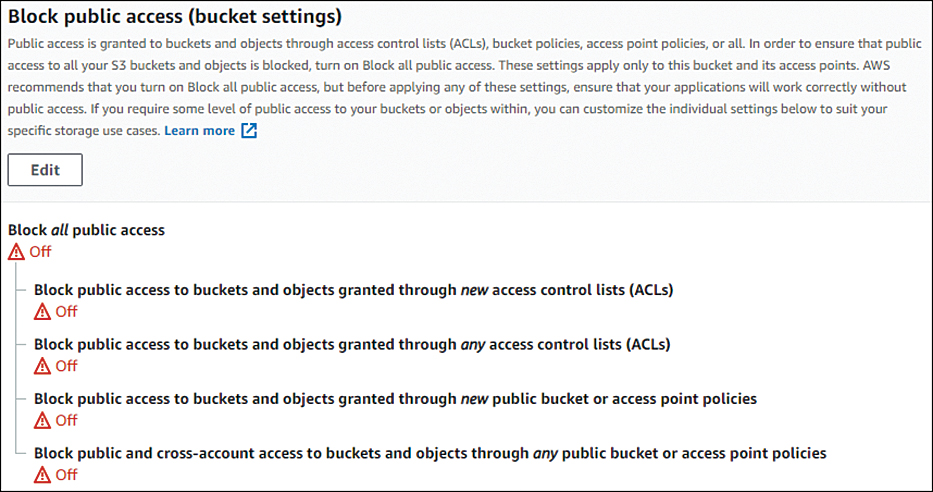The height and width of the screenshot is (492, 933).
Task: Select the Block public and cross-account access setting
Action: point(430,453)
